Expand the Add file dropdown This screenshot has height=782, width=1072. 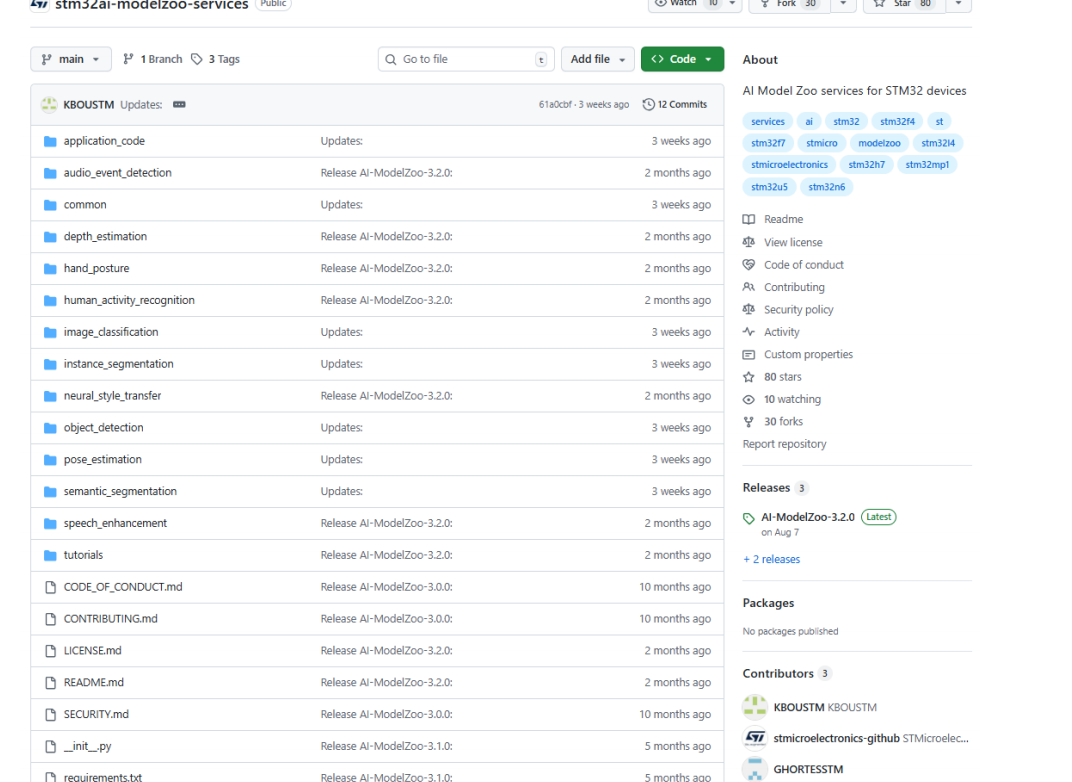(x=597, y=59)
